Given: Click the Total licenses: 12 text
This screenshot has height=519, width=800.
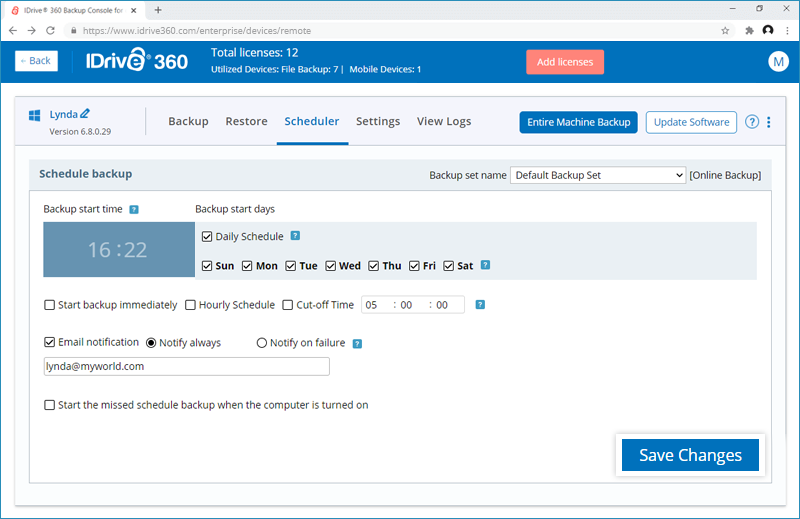Looking at the screenshot, I should (x=255, y=53).
